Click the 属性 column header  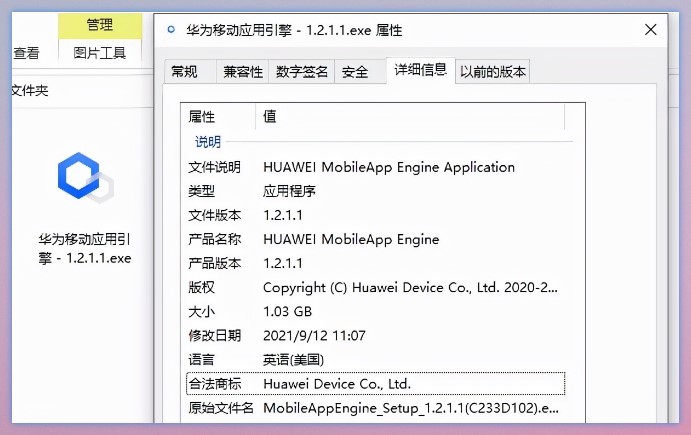point(218,116)
